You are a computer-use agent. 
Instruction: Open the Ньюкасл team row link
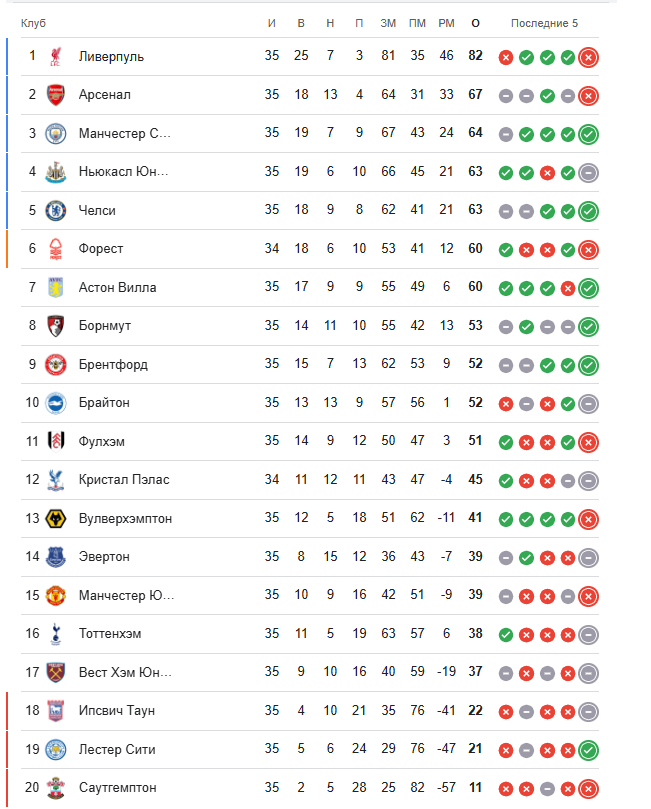point(124,172)
